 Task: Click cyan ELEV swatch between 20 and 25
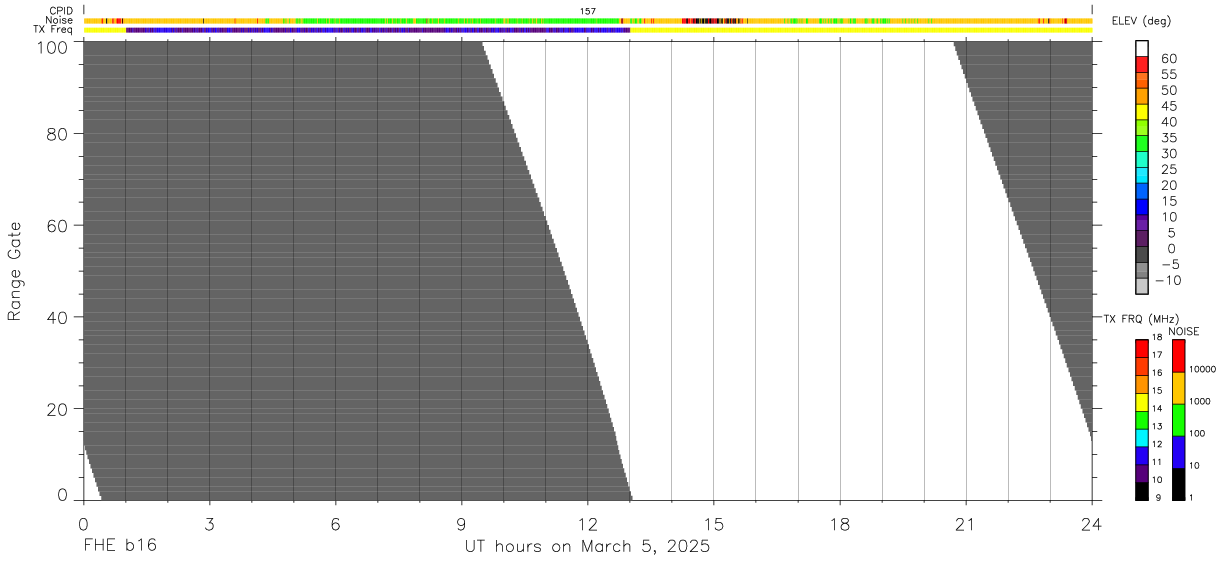1142,177
